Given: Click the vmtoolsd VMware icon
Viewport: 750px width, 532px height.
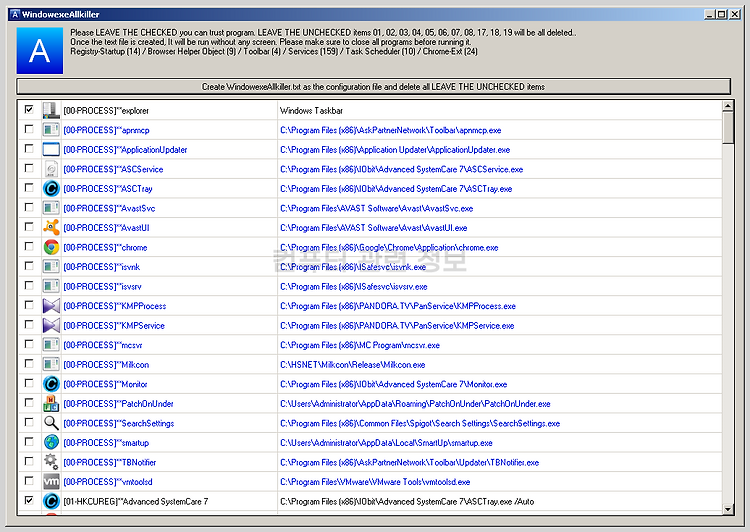Looking at the screenshot, I should pos(51,482).
